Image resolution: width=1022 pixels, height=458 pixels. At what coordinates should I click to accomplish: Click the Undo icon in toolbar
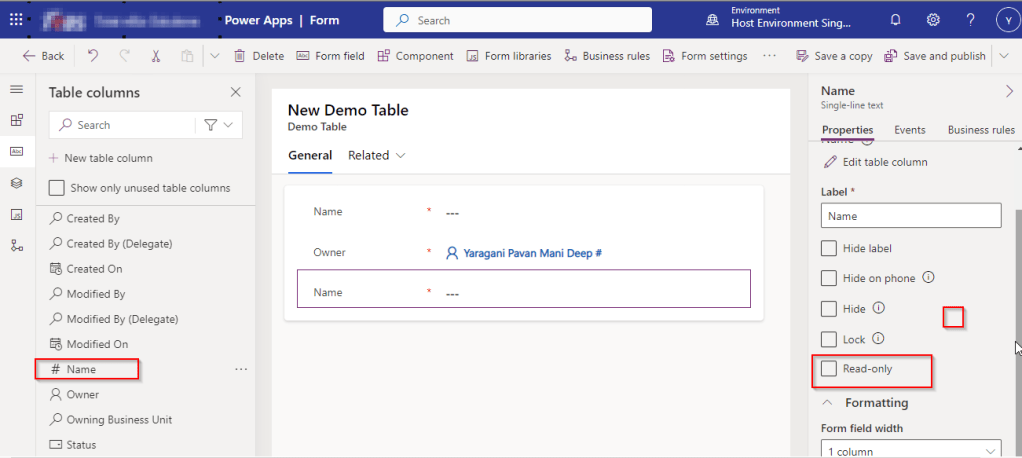[x=93, y=56]
